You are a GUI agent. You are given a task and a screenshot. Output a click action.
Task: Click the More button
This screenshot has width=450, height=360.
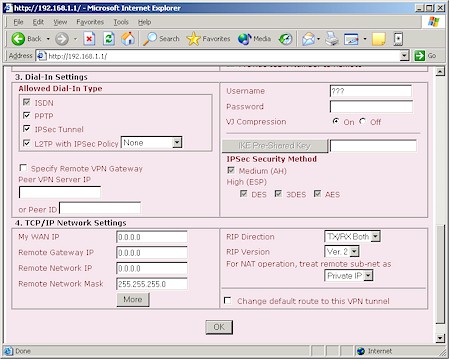pos(133,299)
